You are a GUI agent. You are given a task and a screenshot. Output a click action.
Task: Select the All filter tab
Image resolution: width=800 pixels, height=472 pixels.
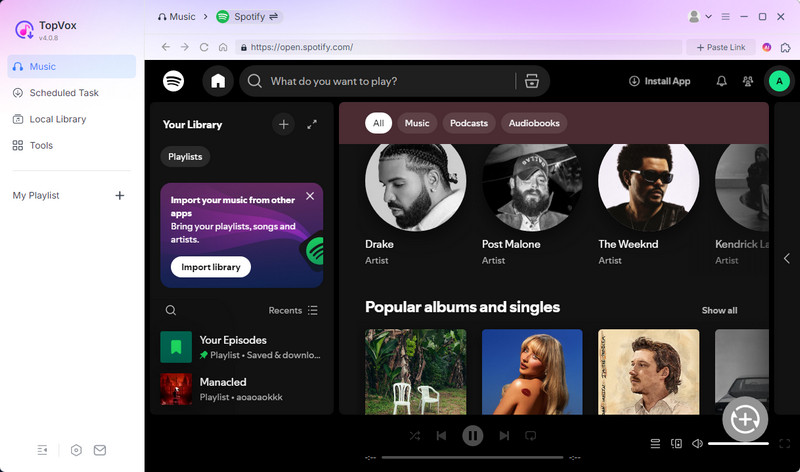(x=378, y=123)
